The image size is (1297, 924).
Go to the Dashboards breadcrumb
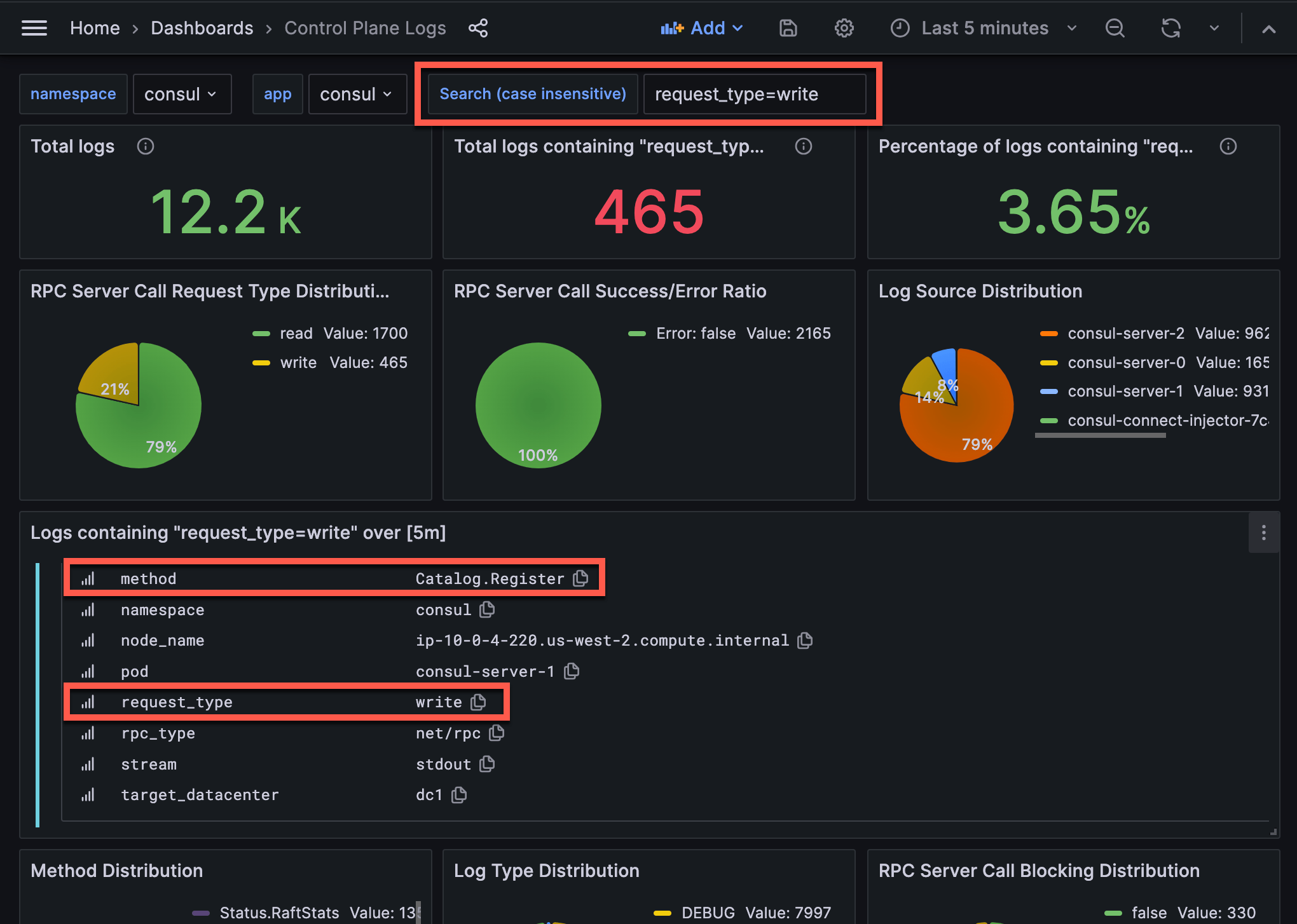tap(202, 28)
